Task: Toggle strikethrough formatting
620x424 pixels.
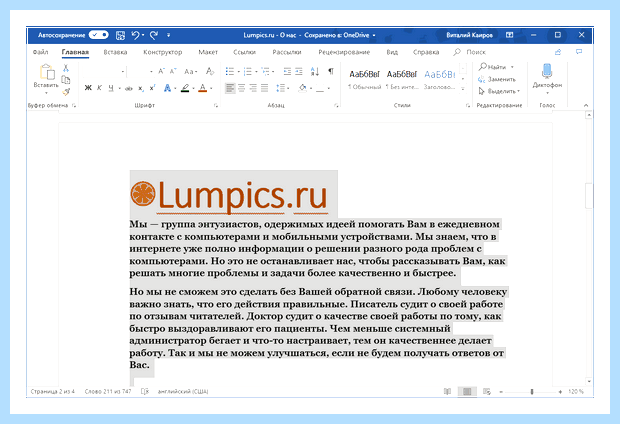Action: (x=129, y=88)
